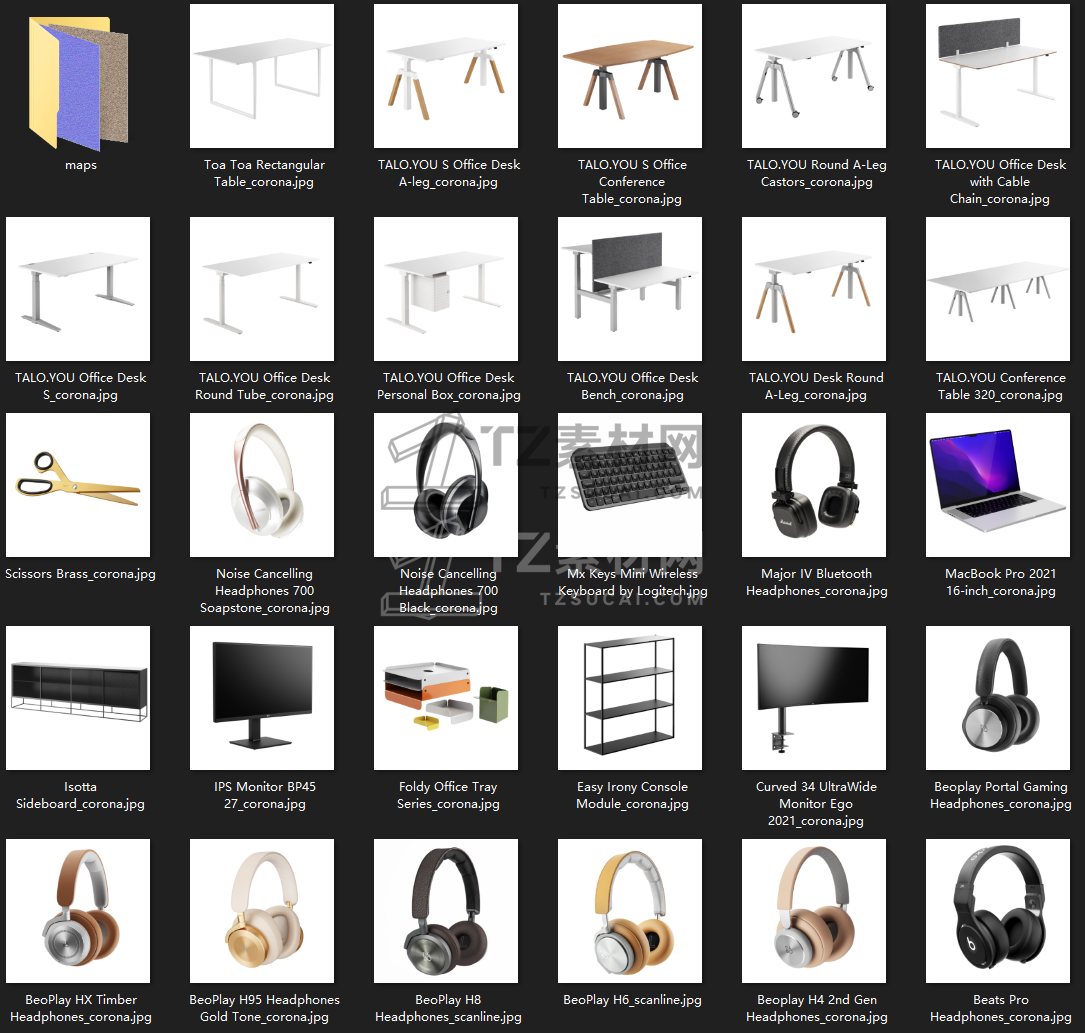The image size is (1085, 1033).
Task: Click filename 'TALO.YOU Office Desk Round Tube_corona.jpg'
Action: point(264,386)
